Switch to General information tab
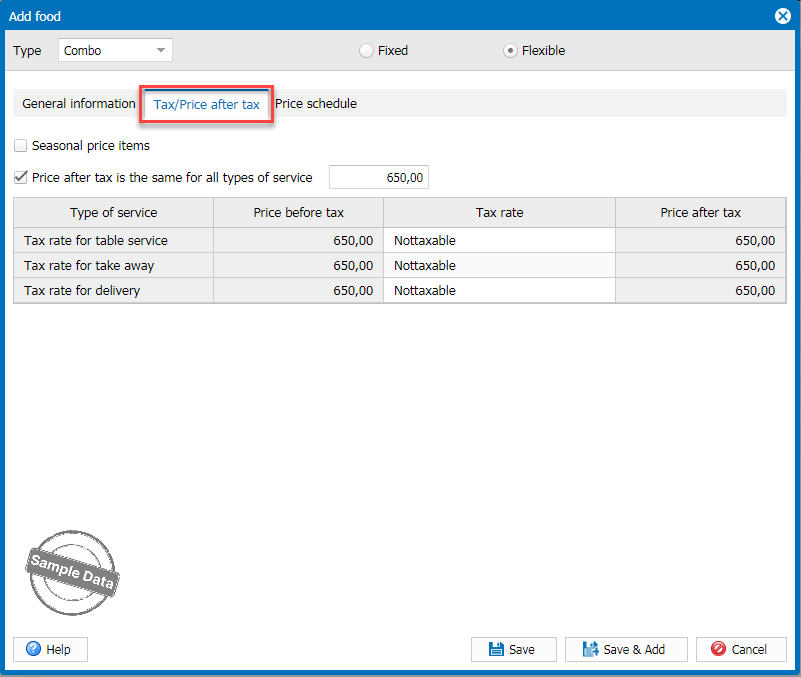 pyautogui.click(x=79, y=104)
